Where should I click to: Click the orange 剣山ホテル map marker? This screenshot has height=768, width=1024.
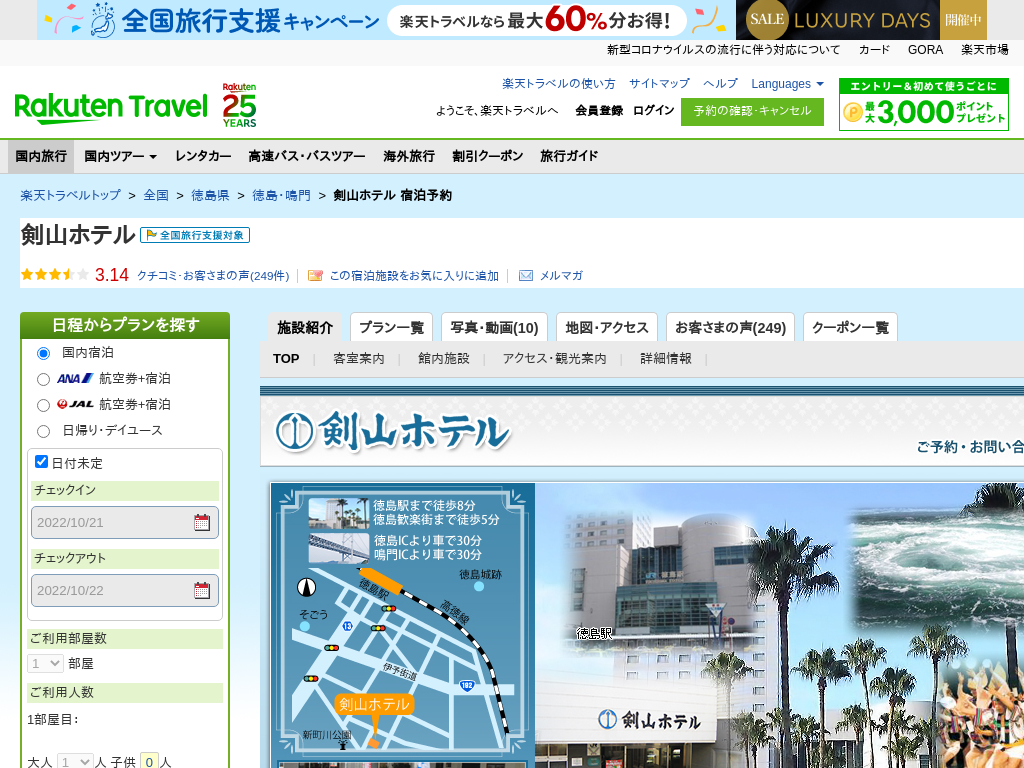point(374,704)
